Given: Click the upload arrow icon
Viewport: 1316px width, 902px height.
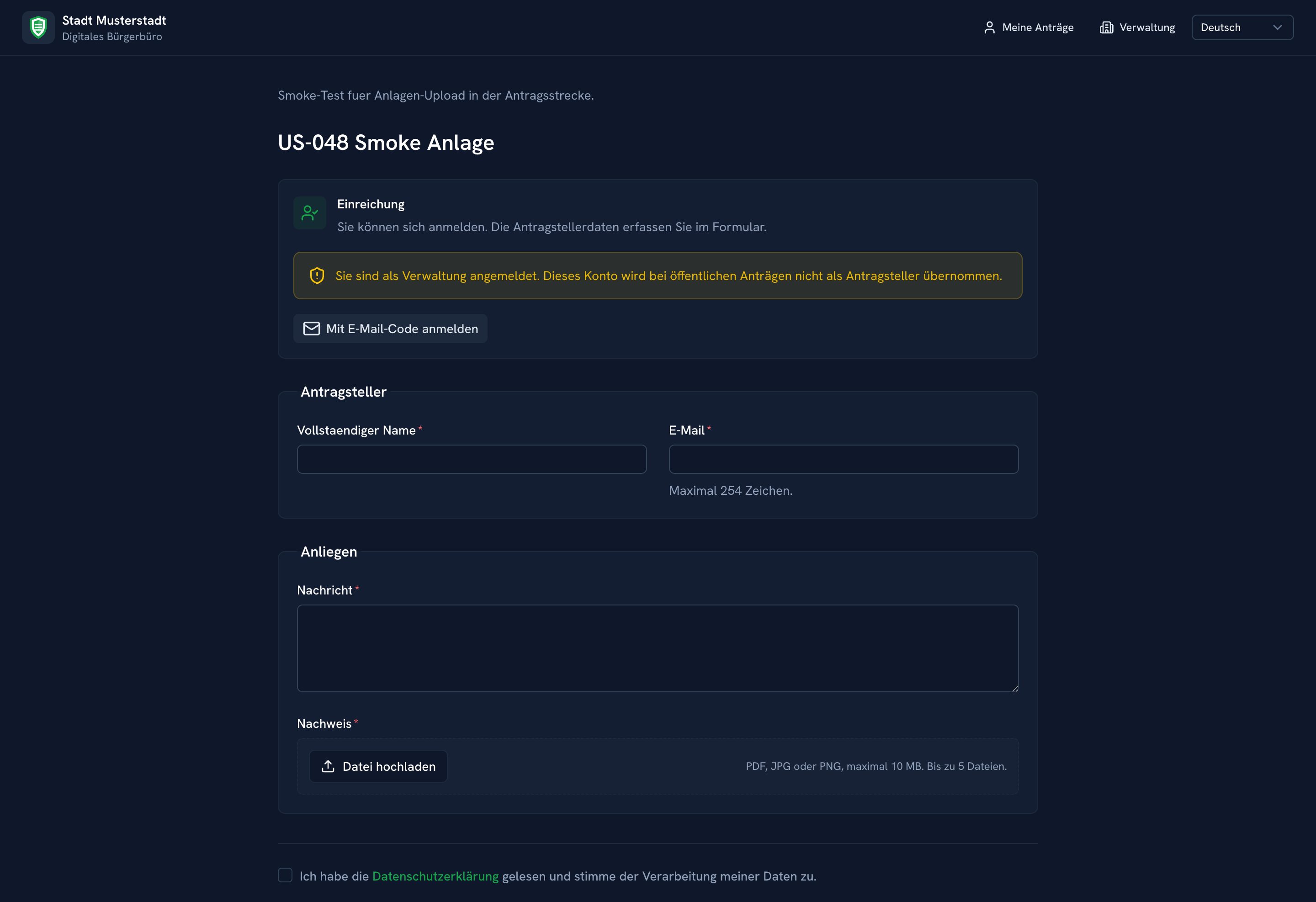Looking at the screenshot, I should pyautogui.click(x=328, y=766).
